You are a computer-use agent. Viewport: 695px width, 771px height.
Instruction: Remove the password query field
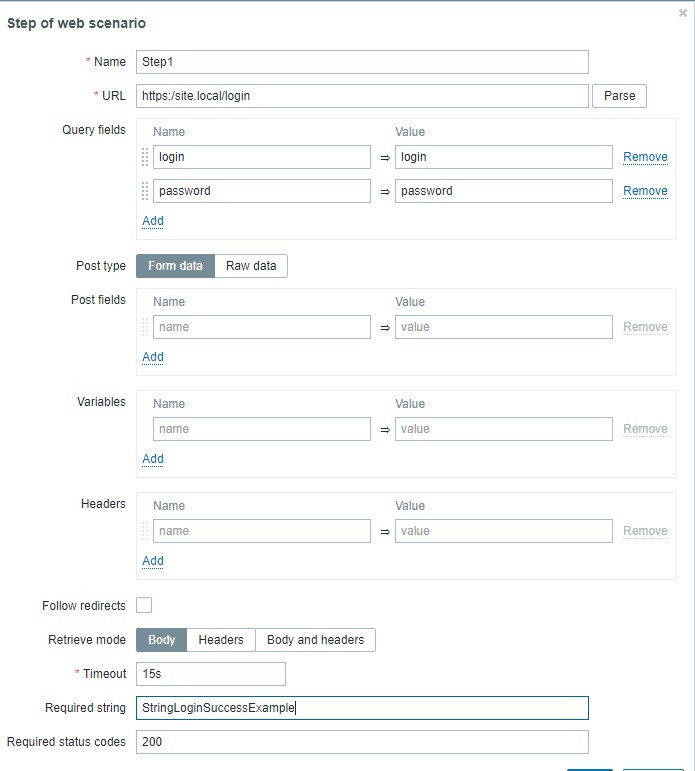point(645,191)
